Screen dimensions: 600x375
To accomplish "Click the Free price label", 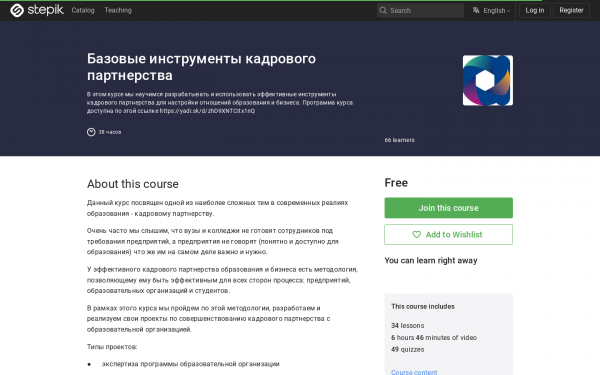I will click(396, 183).
